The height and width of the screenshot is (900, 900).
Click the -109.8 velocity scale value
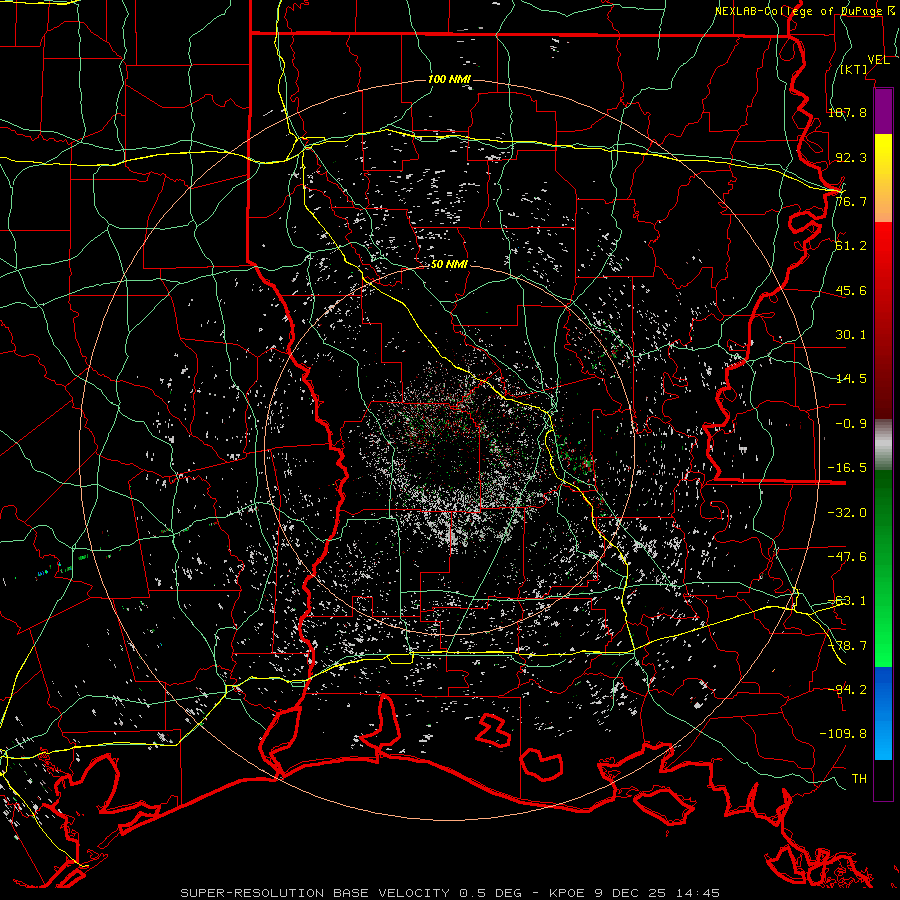point(843,734)
